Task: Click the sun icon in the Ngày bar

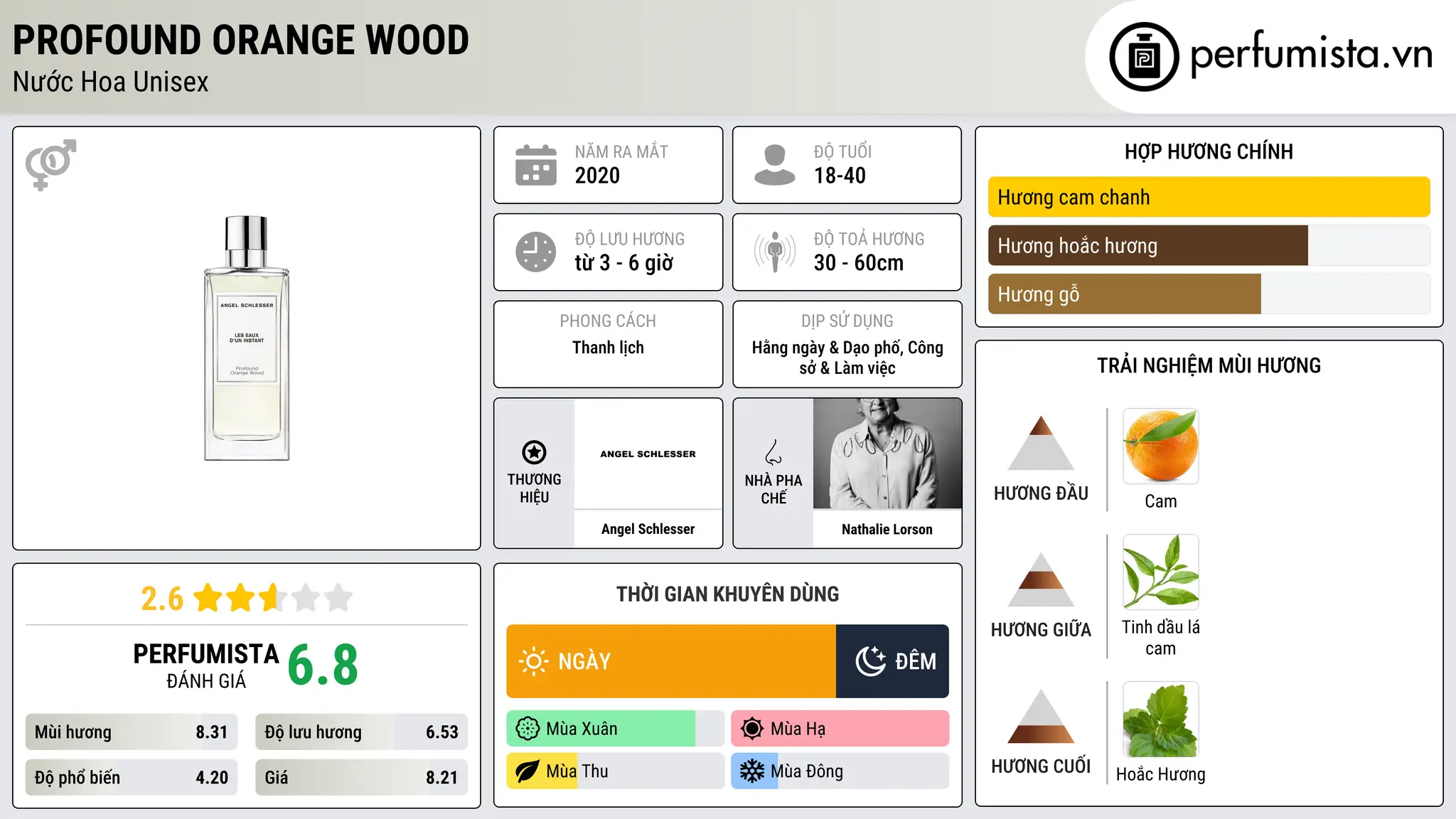Action: tap(533, 661)
